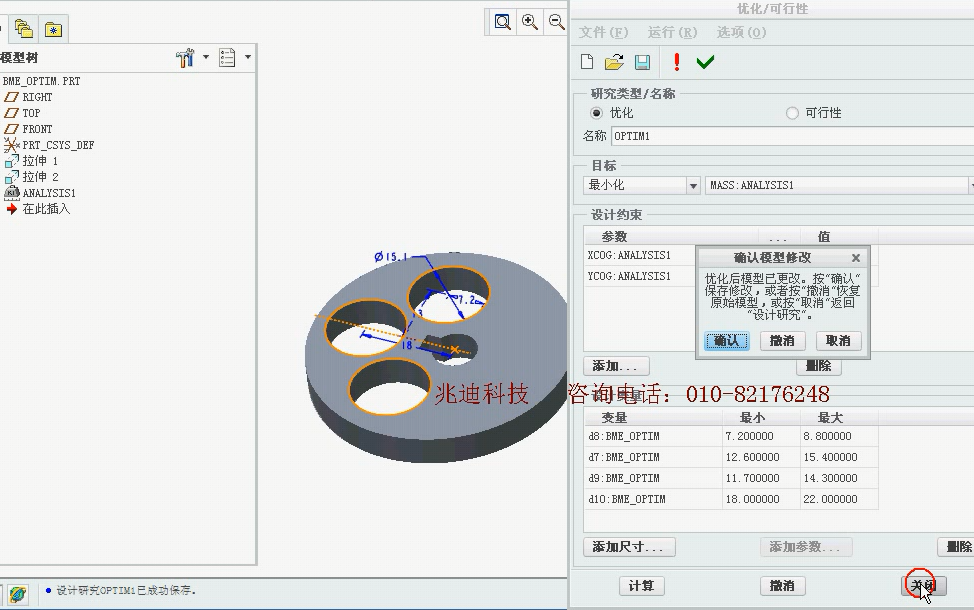The image size is (974, 610).
Task: Open the 运行(R) menu
Action: [671, 31]
